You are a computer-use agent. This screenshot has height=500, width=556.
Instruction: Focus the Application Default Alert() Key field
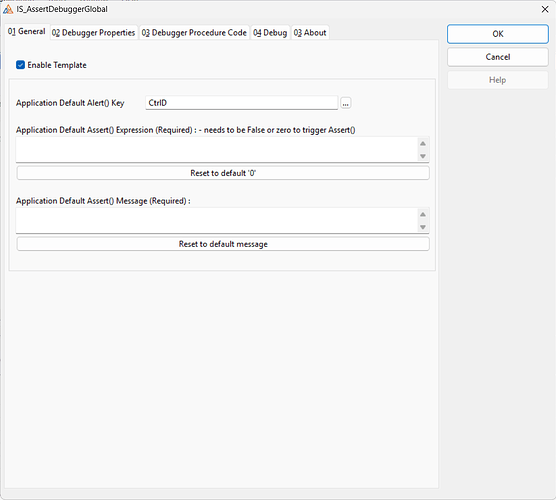click(241, 103)
